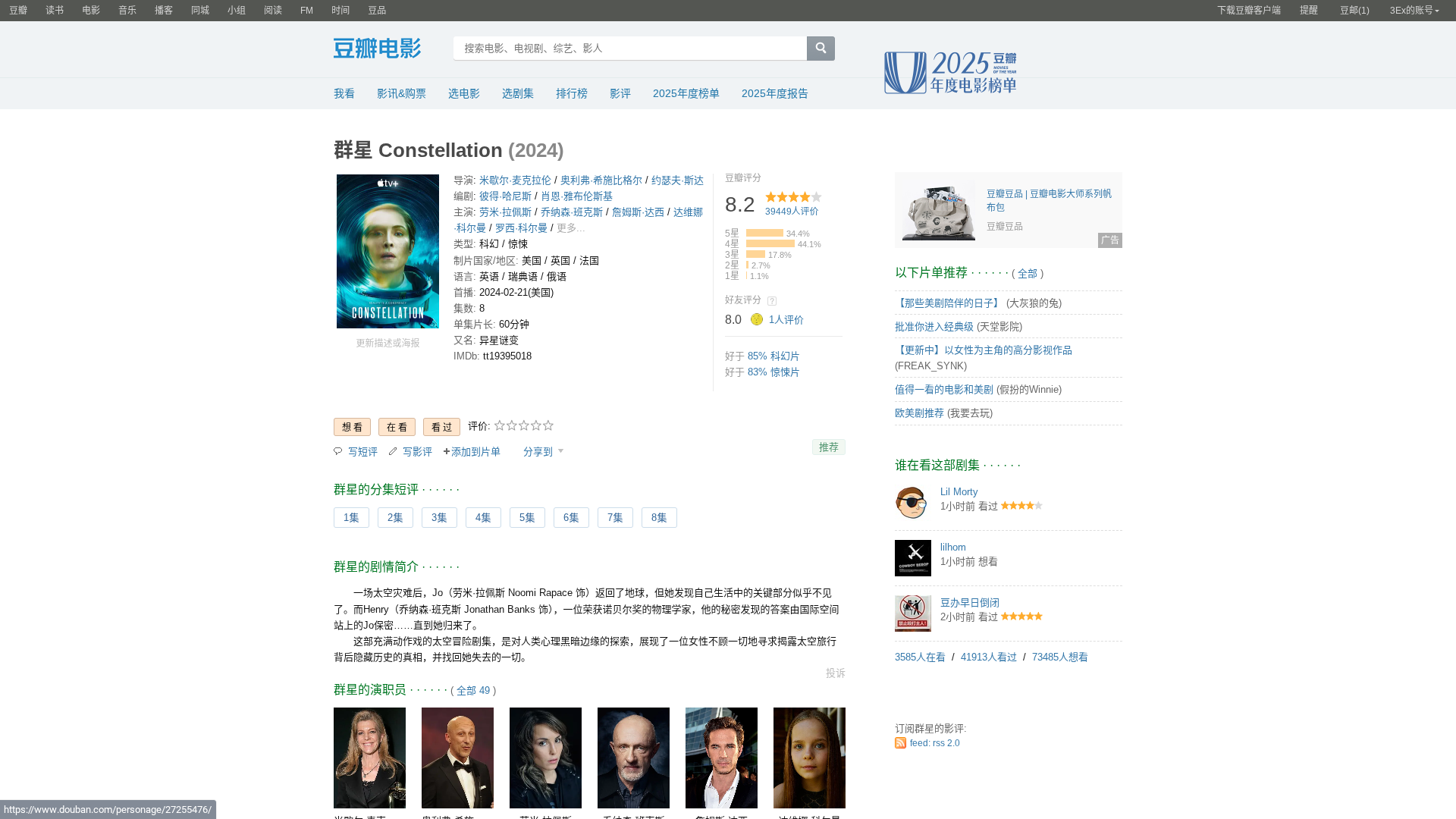Open the 排行榜 nav item
This screenshot has height=819, width=1456.
[571, 93]
